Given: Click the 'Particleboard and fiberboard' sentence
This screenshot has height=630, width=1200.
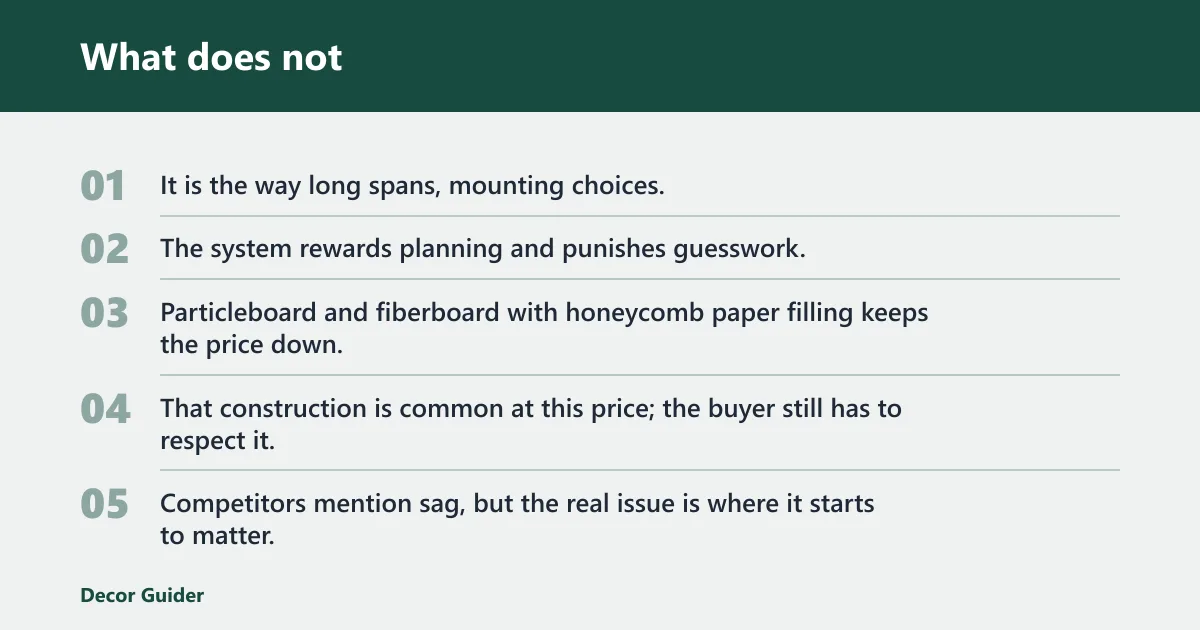Looking at the screenshot, I should [544, 328].
